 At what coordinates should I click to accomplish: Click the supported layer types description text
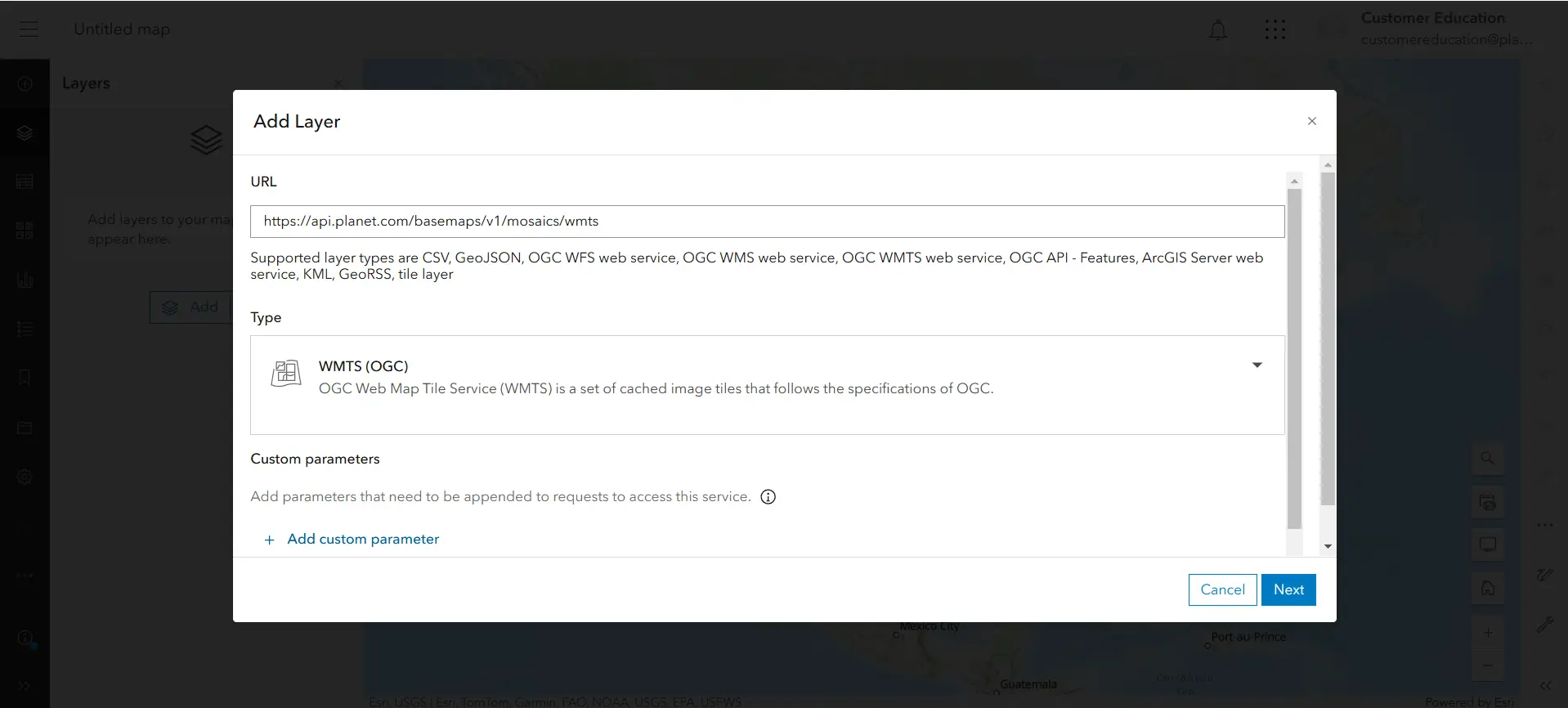tap(756, 266)
